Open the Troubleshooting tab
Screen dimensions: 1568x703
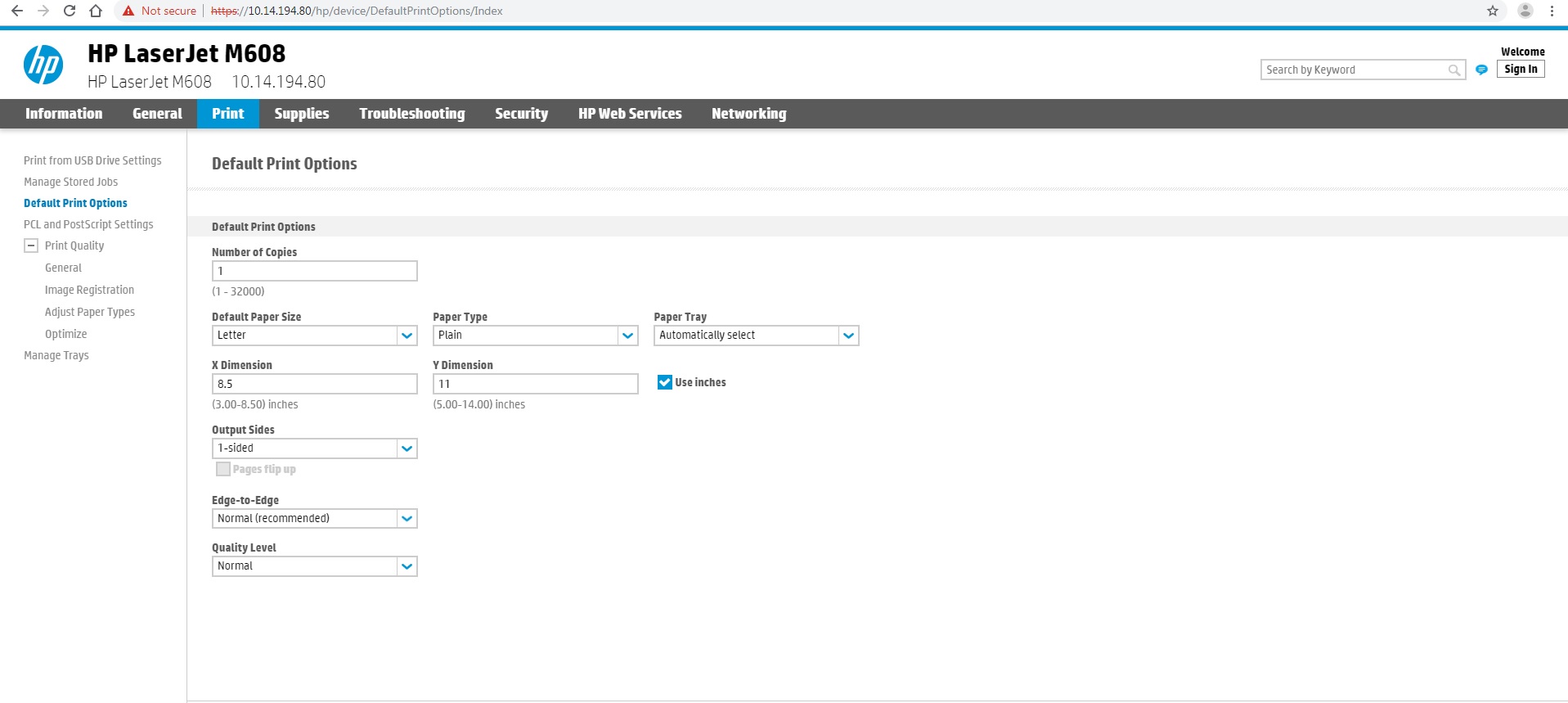tap(412, 114)
